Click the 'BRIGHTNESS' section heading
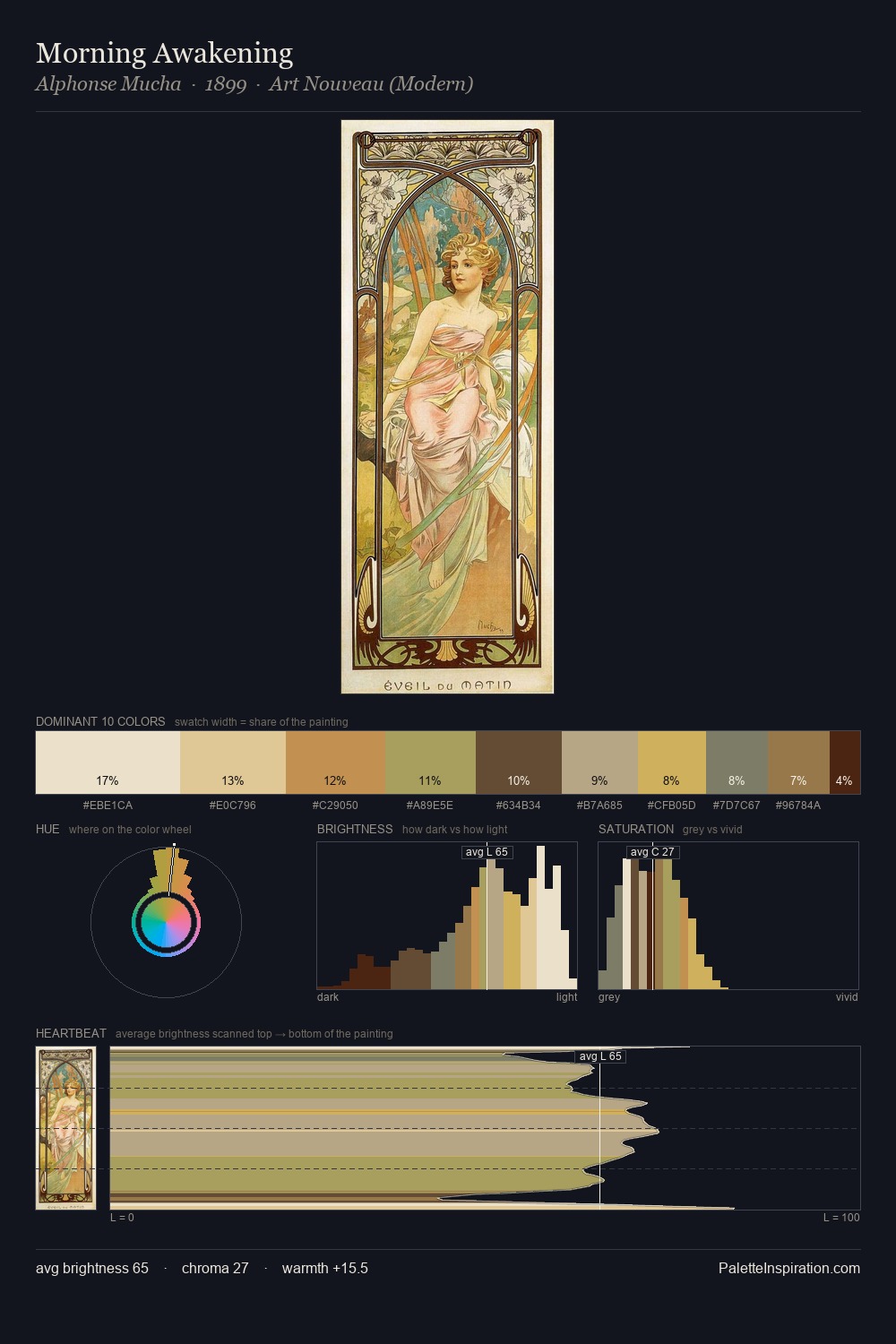 click(x=355, y=829)
